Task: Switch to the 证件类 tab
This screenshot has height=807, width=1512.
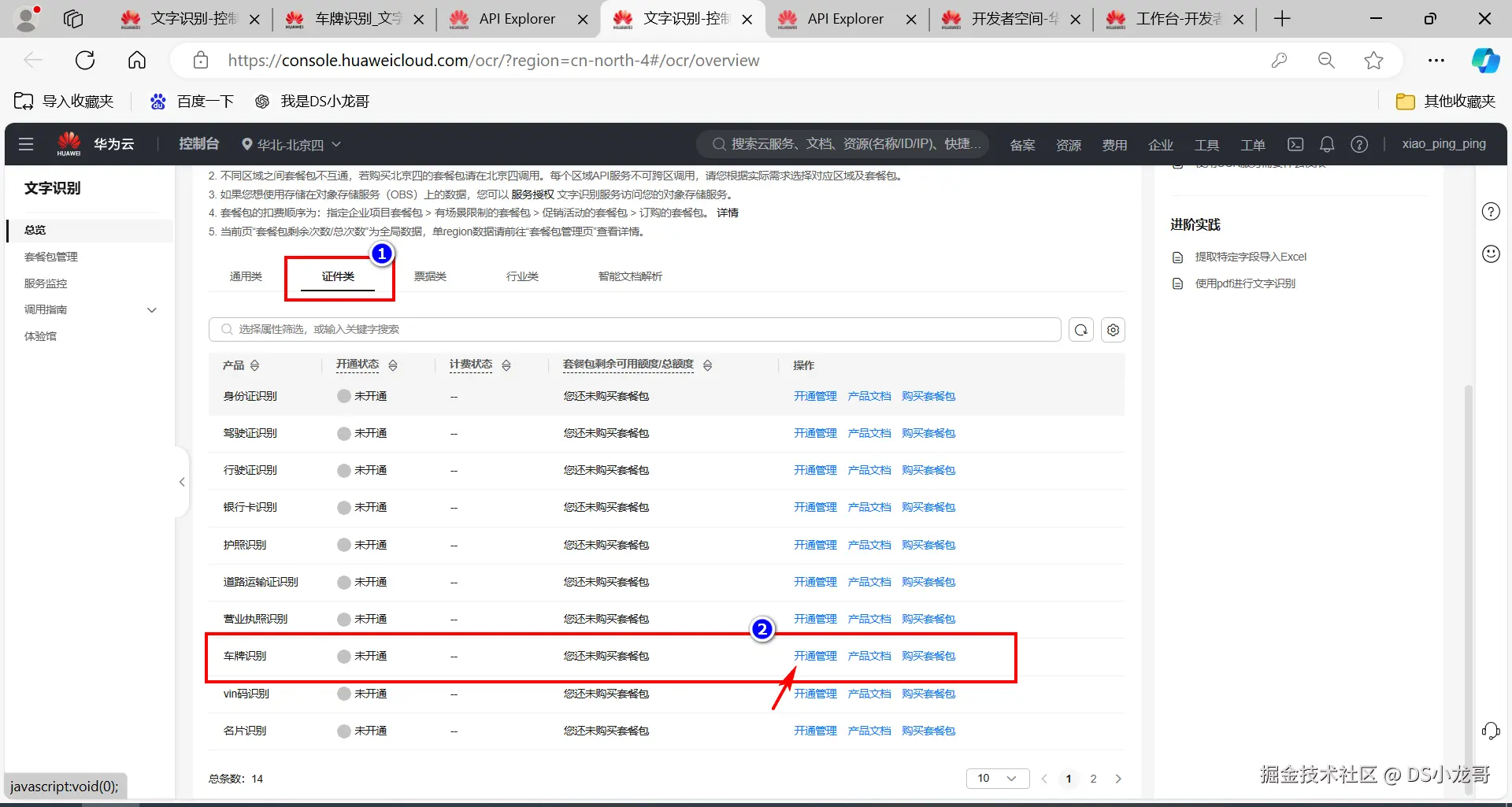Action: click(x=338, y=276)
